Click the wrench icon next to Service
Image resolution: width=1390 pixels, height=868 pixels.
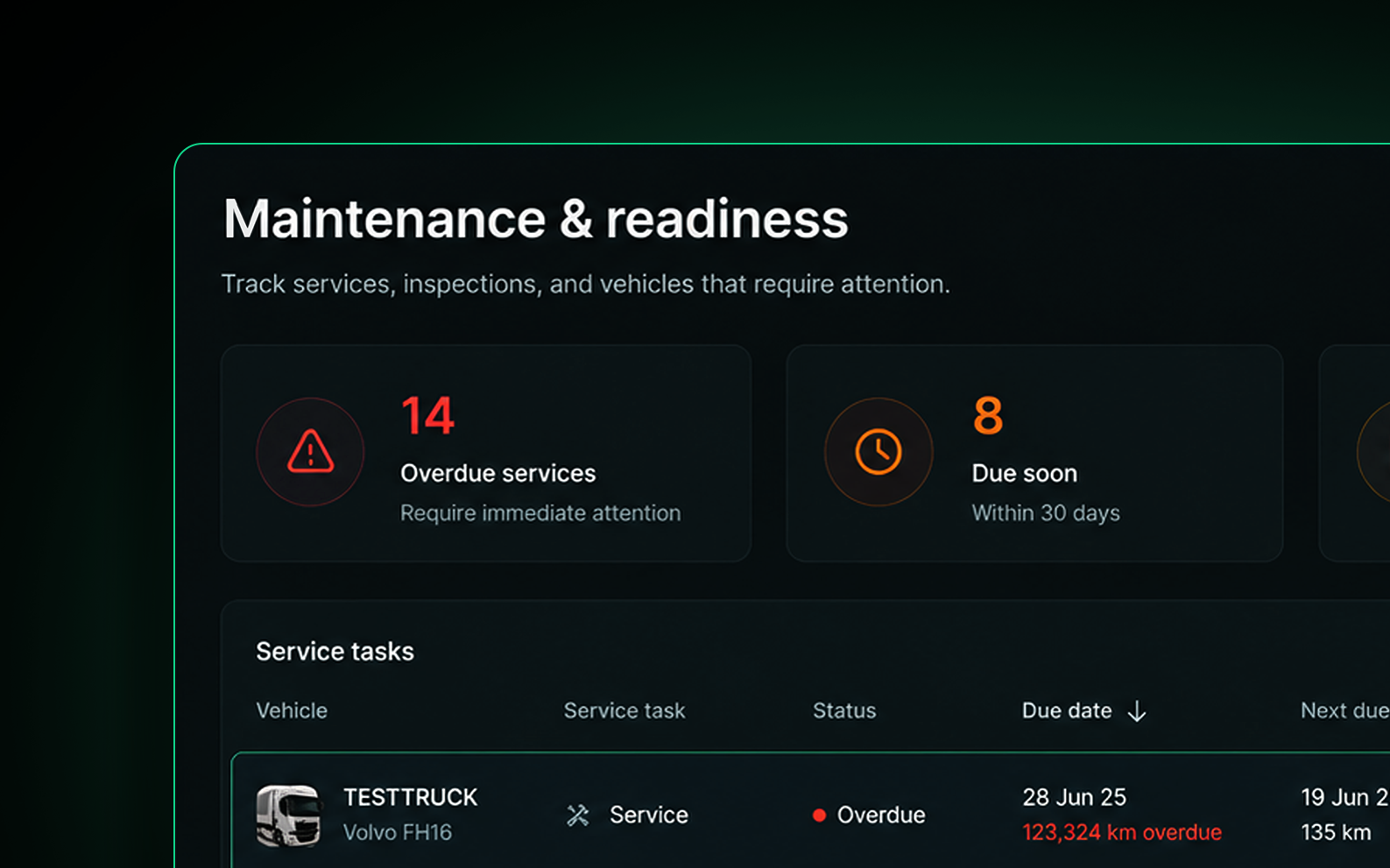click(x=578, y=815)
